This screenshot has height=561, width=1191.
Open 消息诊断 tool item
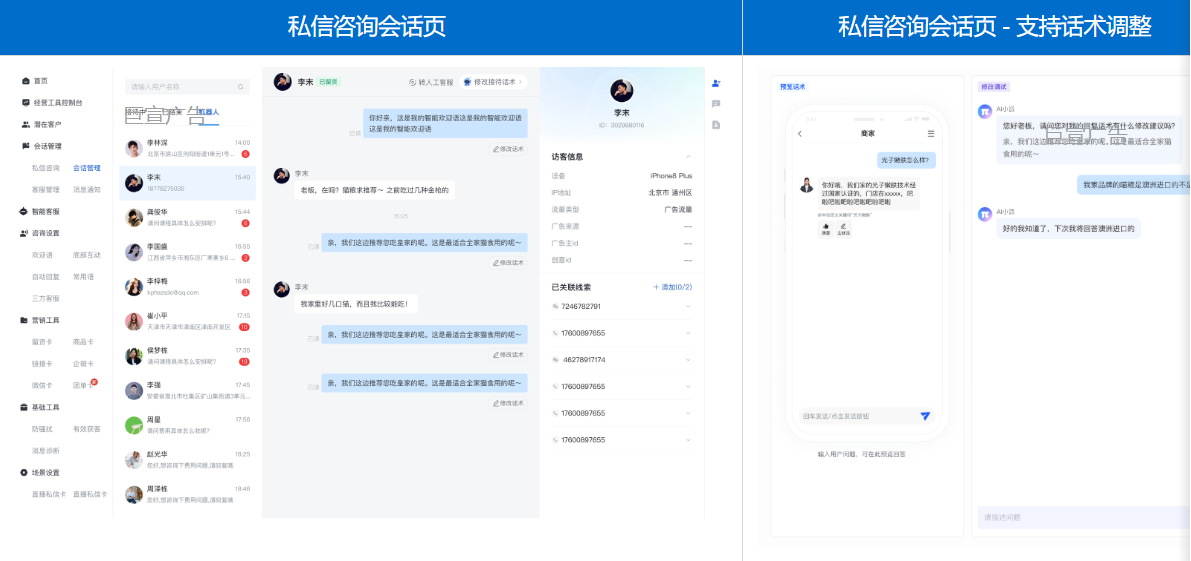[x=46, y=451]
